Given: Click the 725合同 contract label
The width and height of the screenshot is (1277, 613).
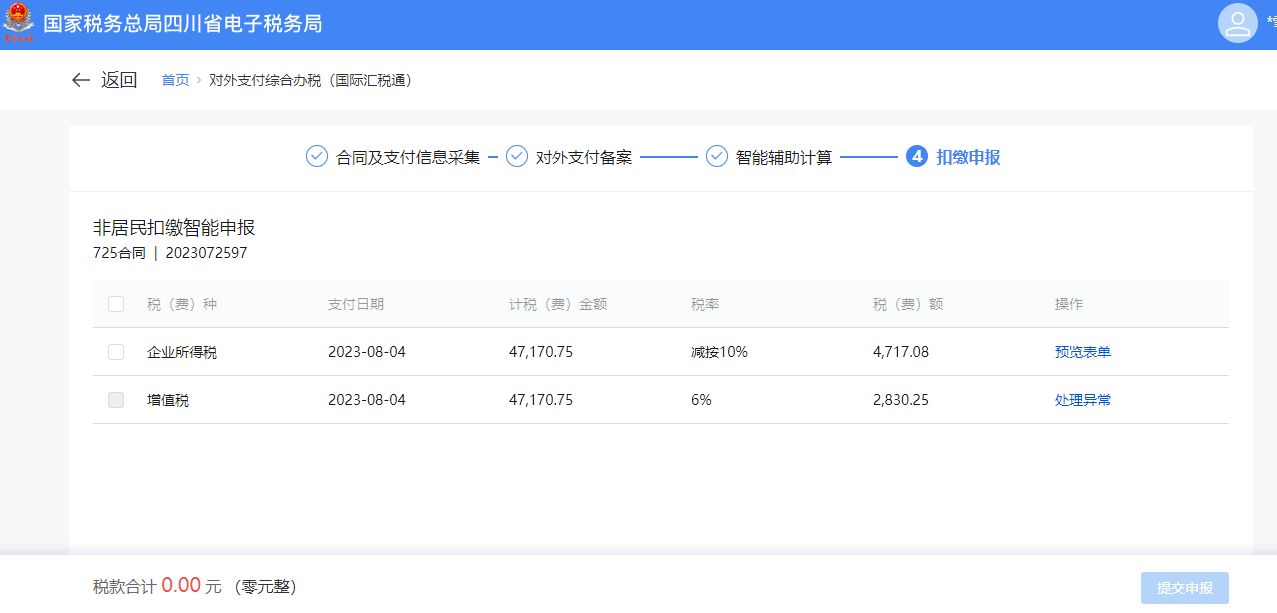Looking at the screenshot, I should pos(119,253).
